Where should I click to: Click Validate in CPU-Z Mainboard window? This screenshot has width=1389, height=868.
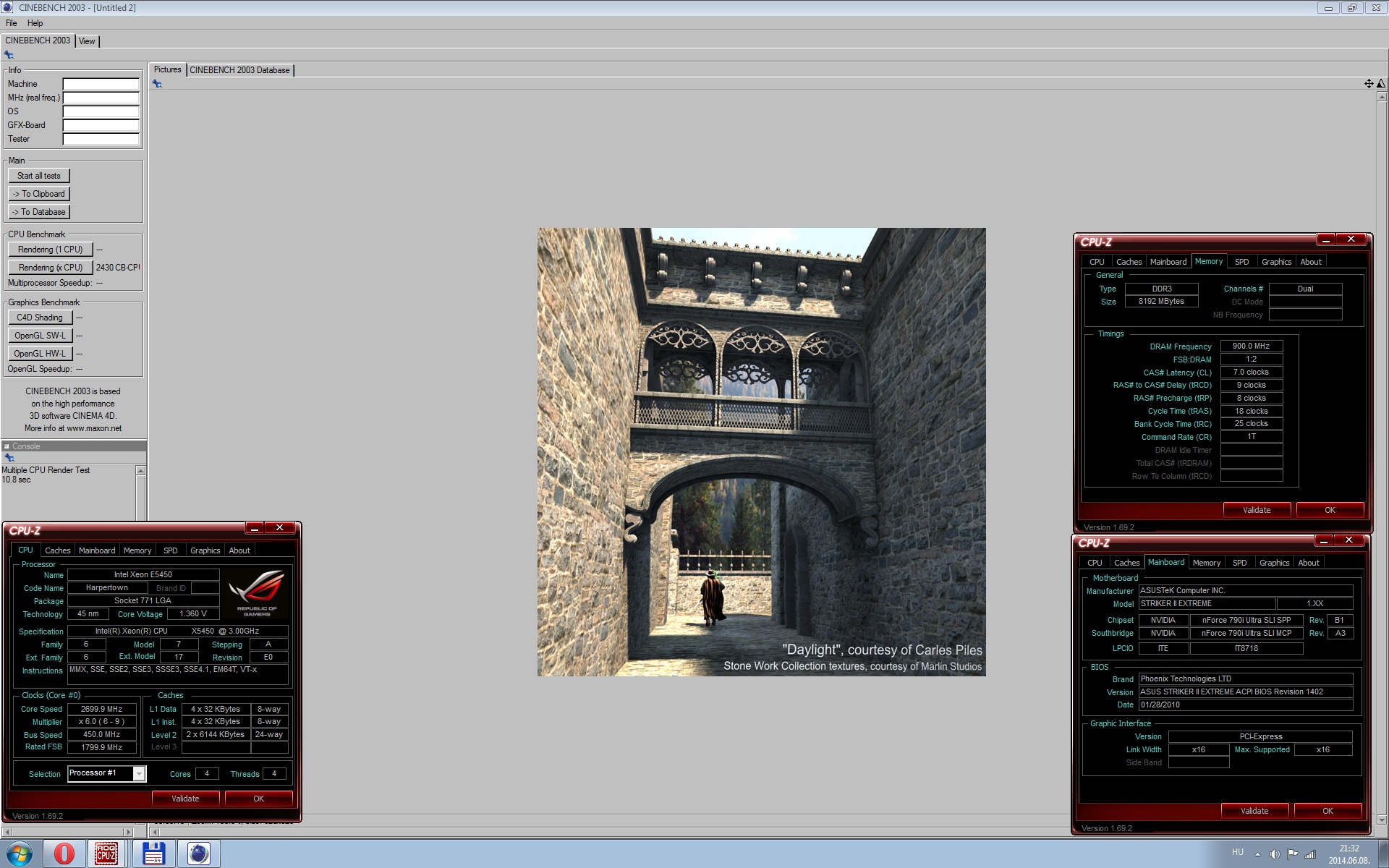(1254, 811)
